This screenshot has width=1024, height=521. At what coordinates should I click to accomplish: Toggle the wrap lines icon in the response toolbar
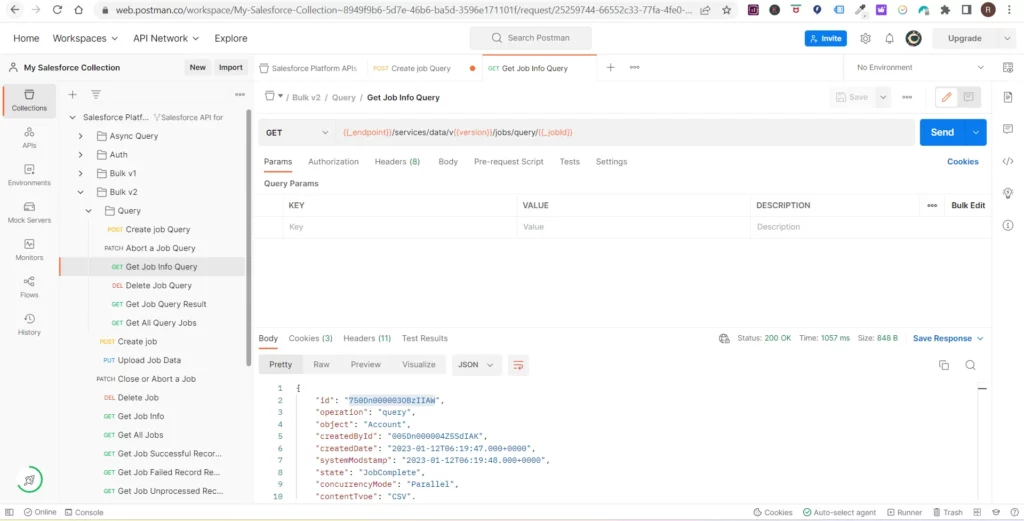[x=518, y=365]
